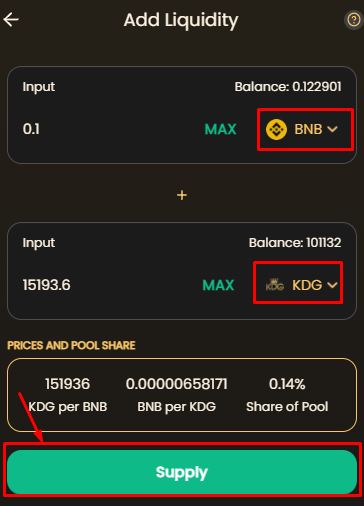Click the BNB coin logo
Viewport: 364px width, 506px height.
point(276,129)
